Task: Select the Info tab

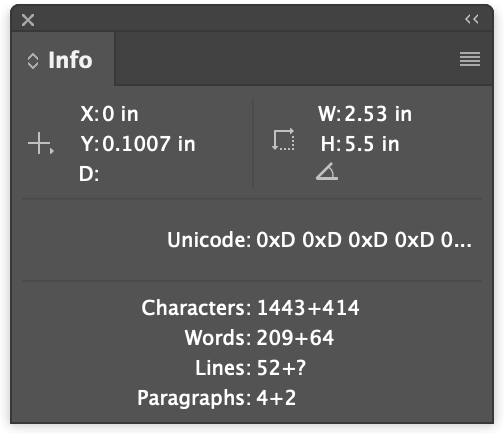Action: (x=63, y=60)
